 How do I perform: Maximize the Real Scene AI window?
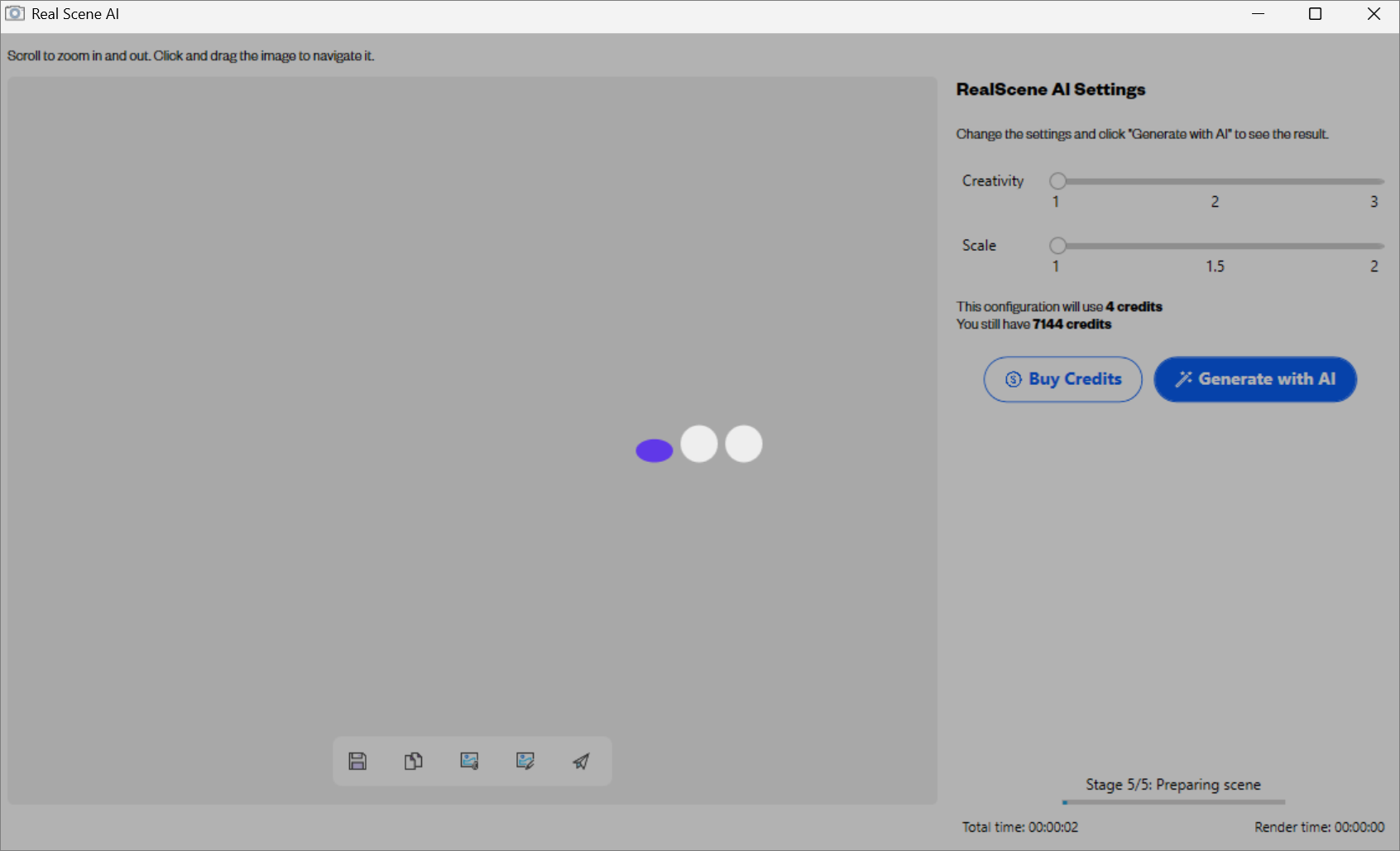[x=1315, y=14]
